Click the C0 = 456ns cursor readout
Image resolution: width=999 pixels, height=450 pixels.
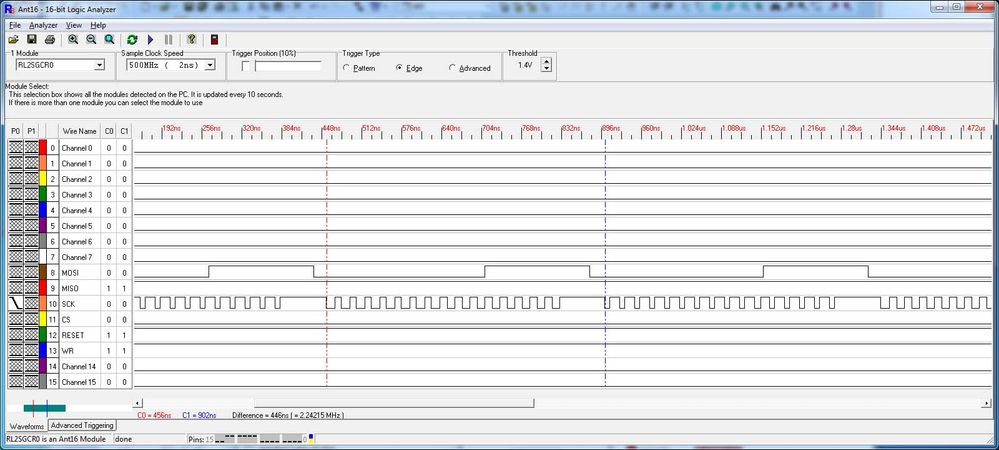(x=155, y=416)
